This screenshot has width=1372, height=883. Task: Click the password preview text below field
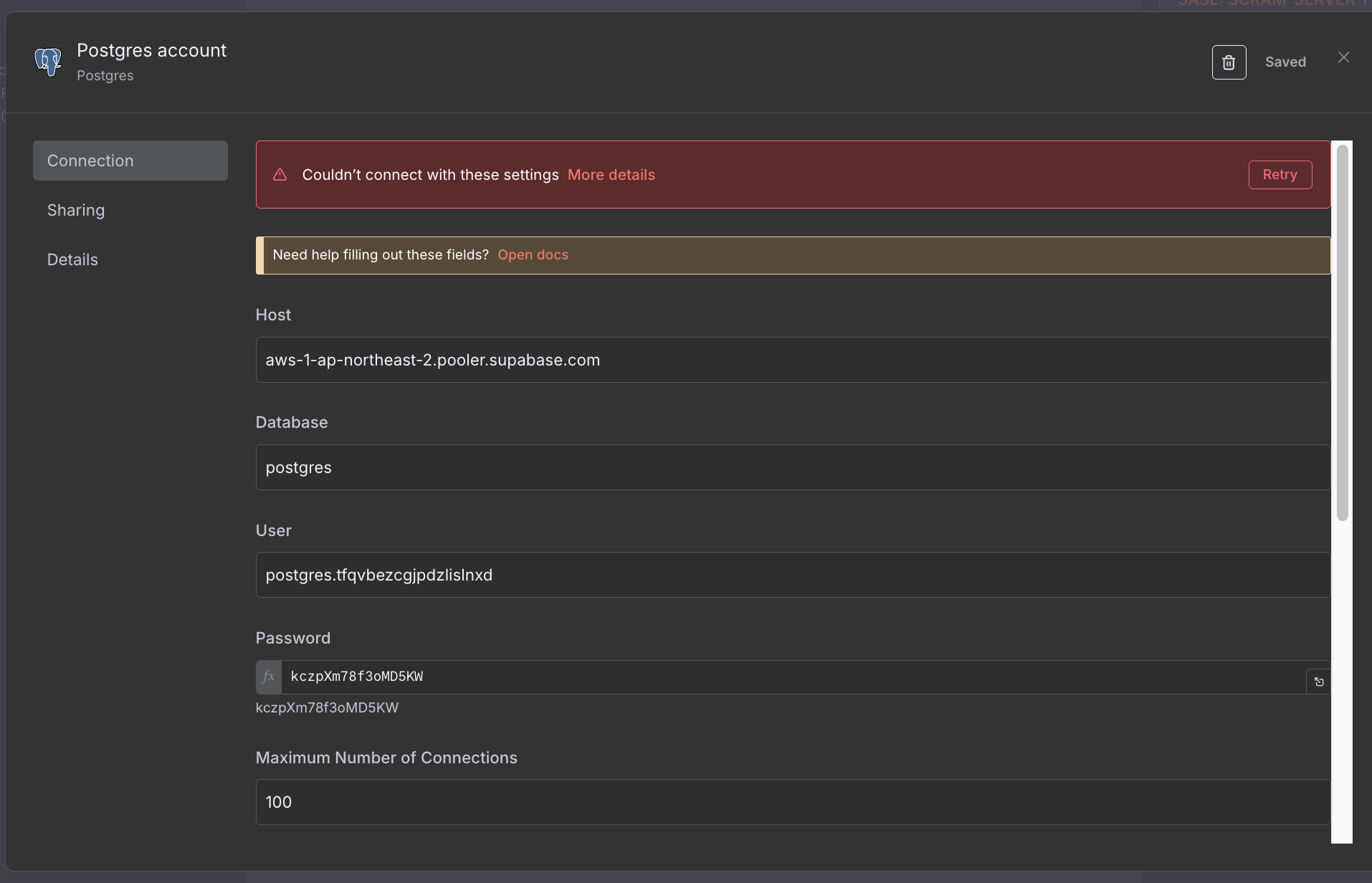pos(327,708)
